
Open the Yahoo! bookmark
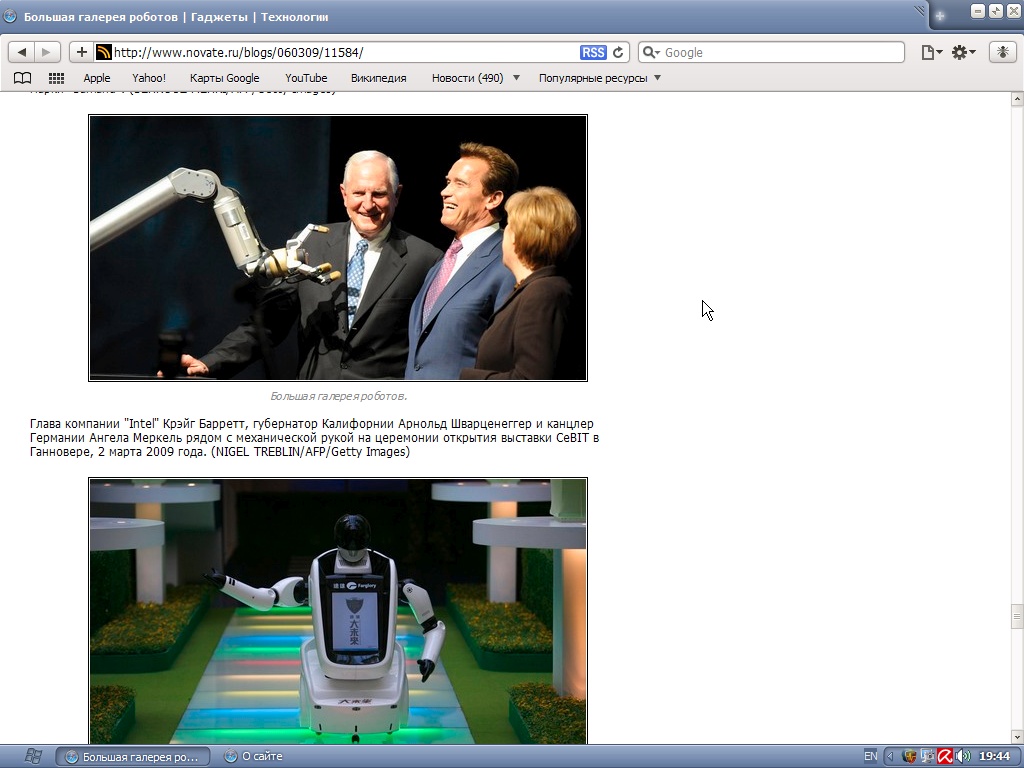149,78
